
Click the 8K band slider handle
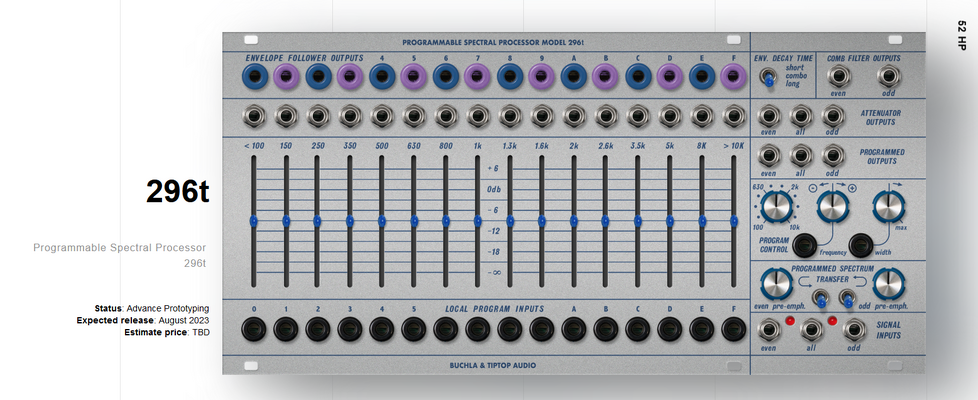point(702,221)
